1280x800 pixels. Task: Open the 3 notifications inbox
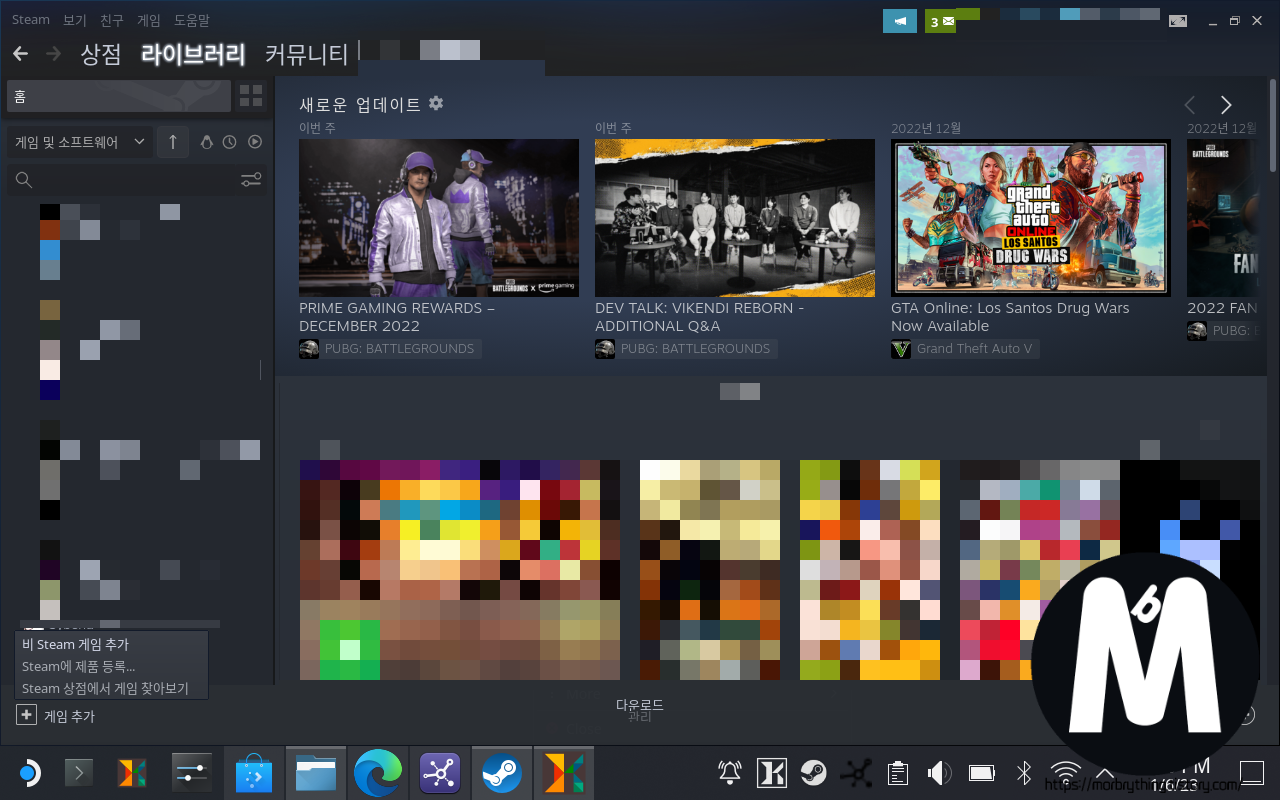(x=940, y=21)
